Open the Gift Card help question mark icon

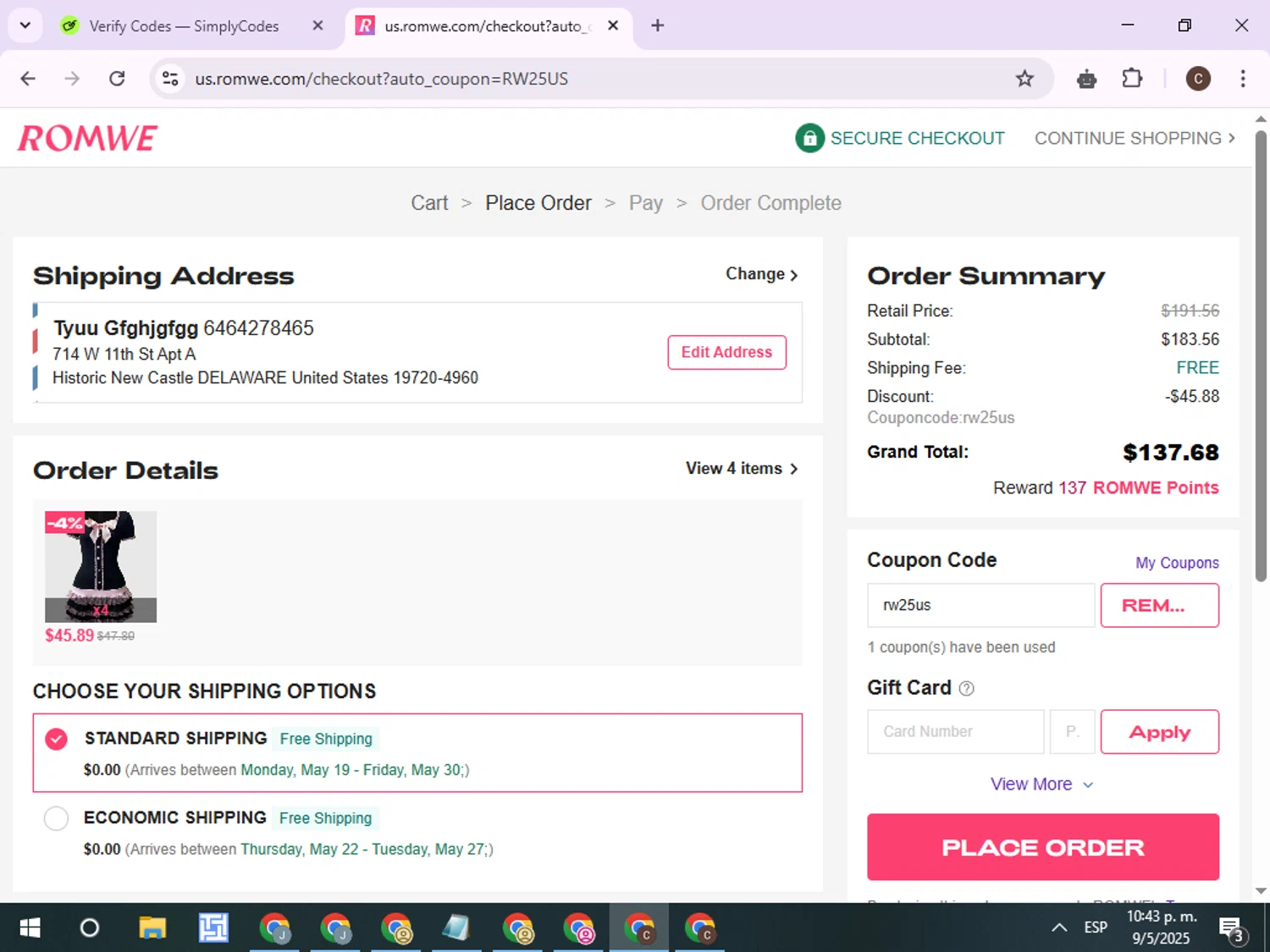[966, 689]
